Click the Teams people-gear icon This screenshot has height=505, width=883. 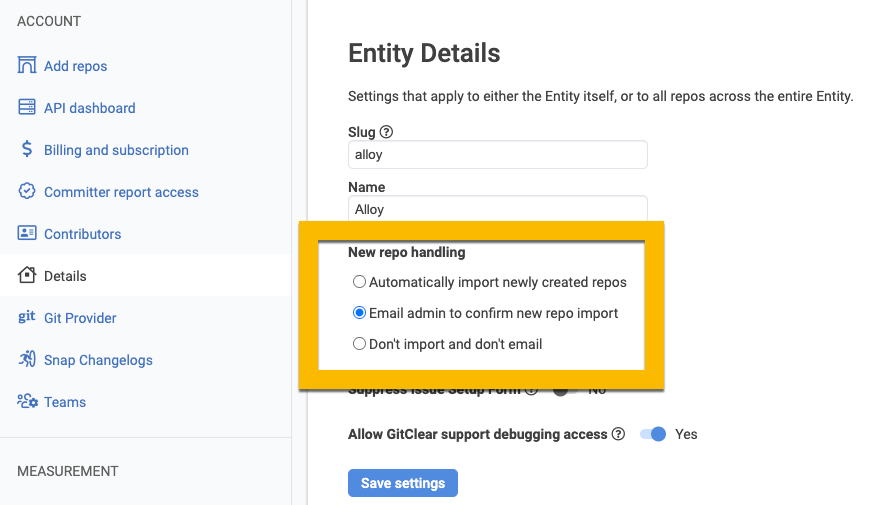point(27,402)
